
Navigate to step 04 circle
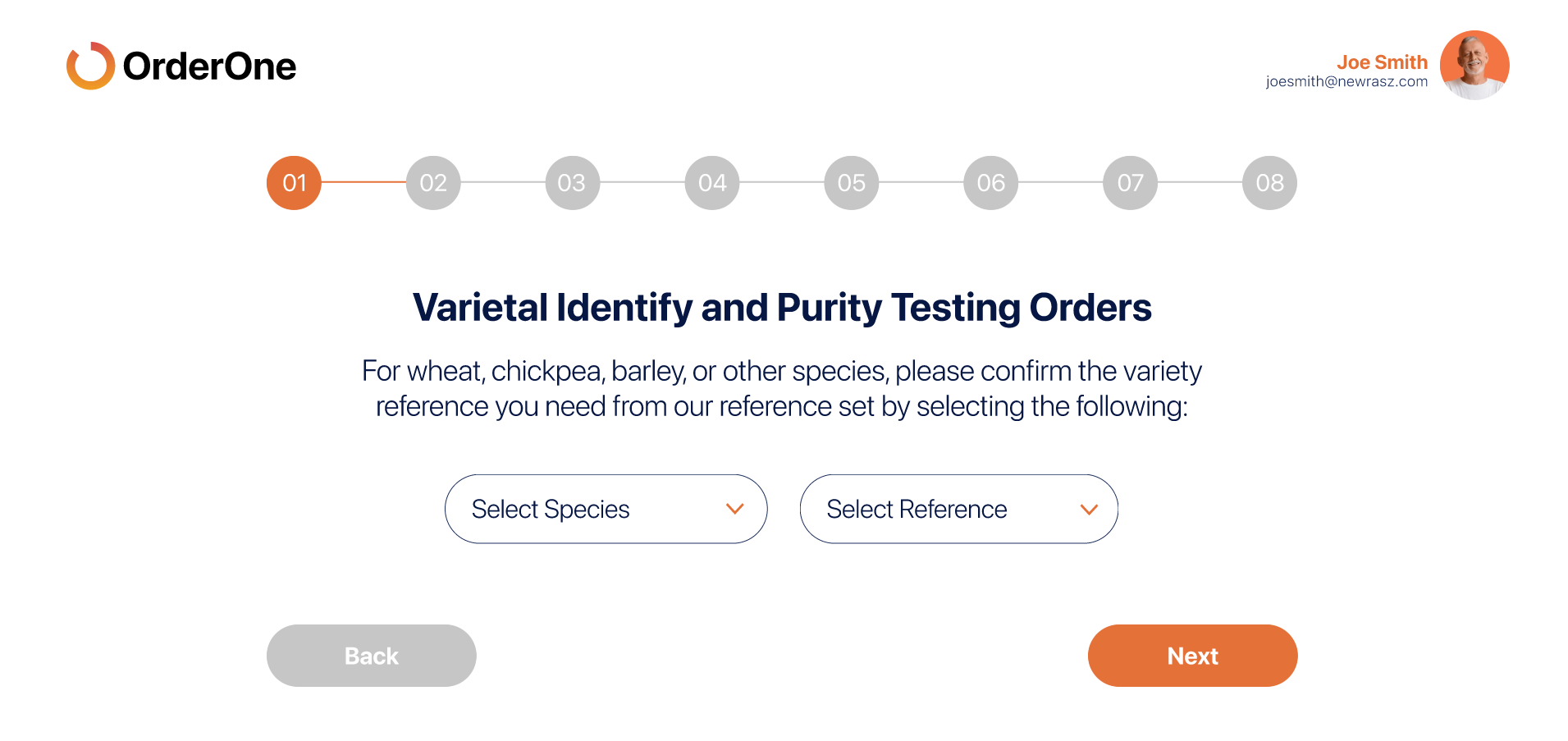(712, 183)
